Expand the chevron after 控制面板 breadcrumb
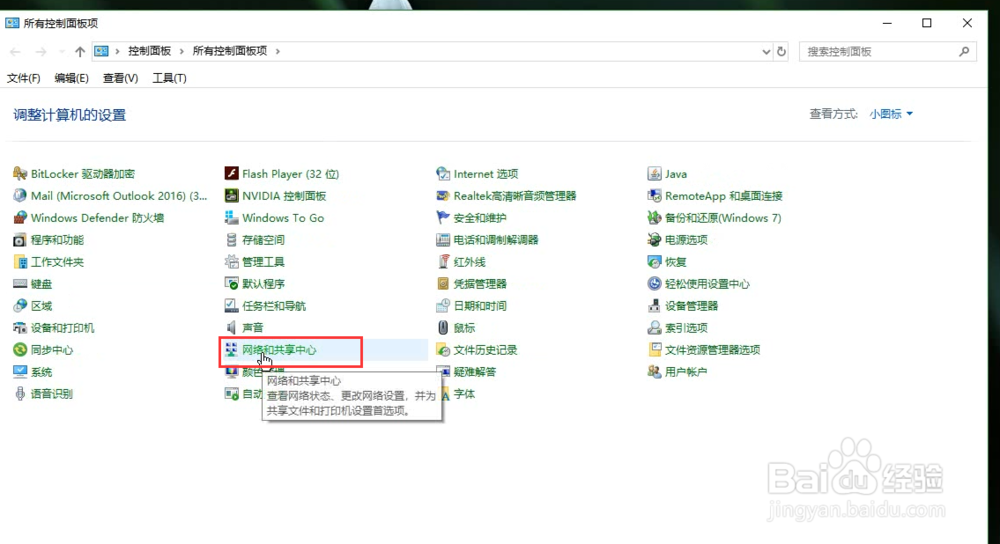The image size is (1000, 544). point(181,51)
